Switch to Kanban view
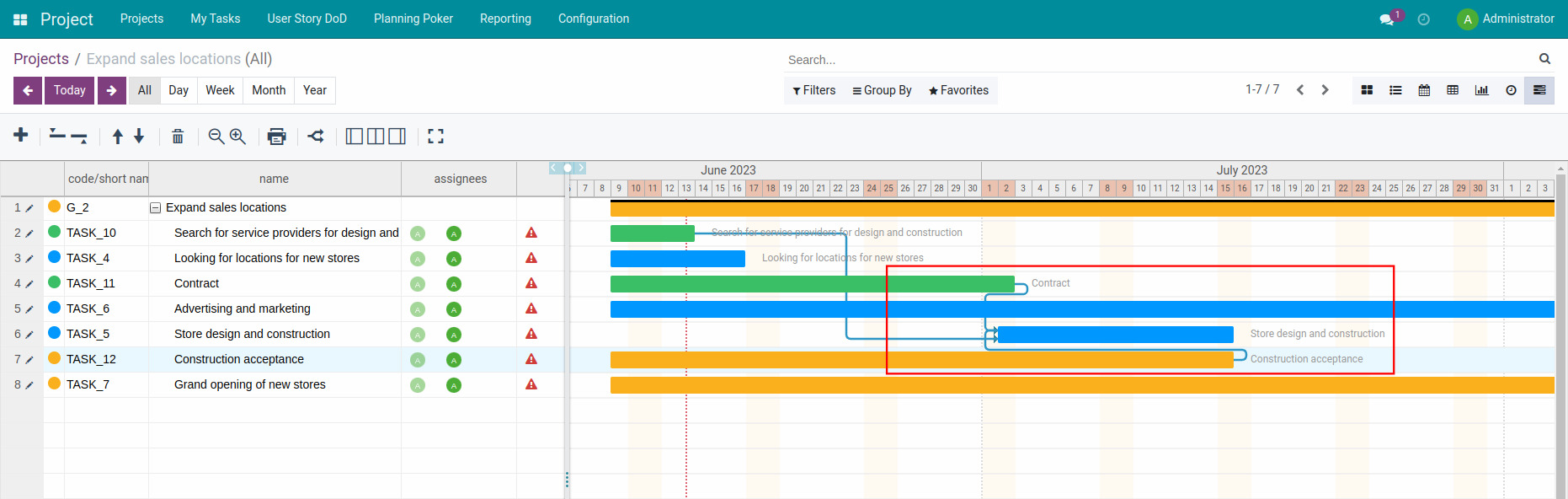The height and width of the screenshot is (499, 1568). tap(1368, 90)
